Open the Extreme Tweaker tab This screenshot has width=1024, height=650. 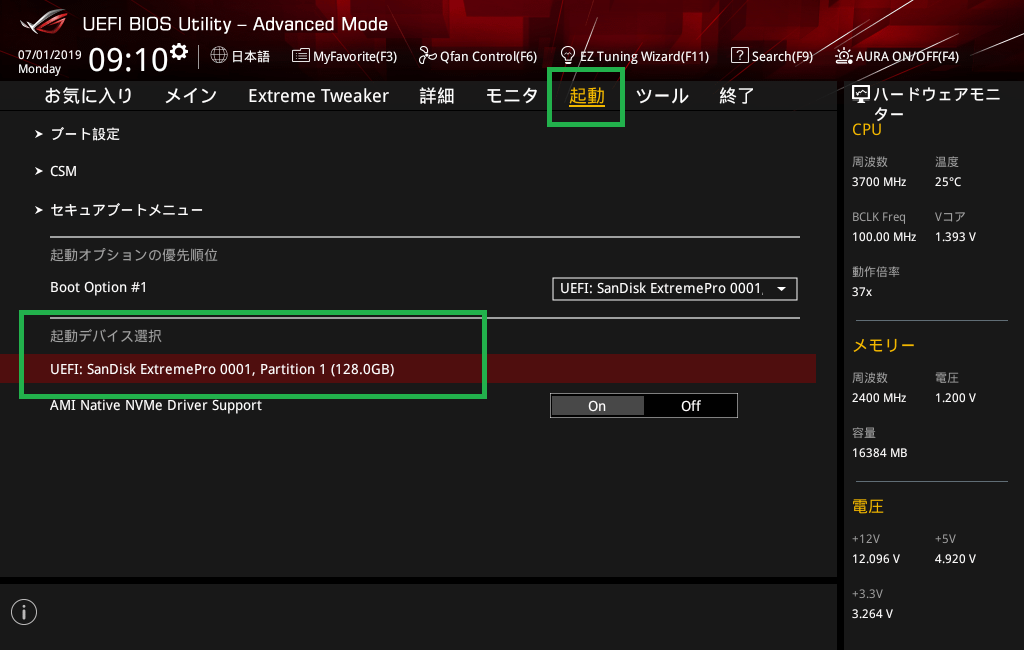tap(318, 96)
